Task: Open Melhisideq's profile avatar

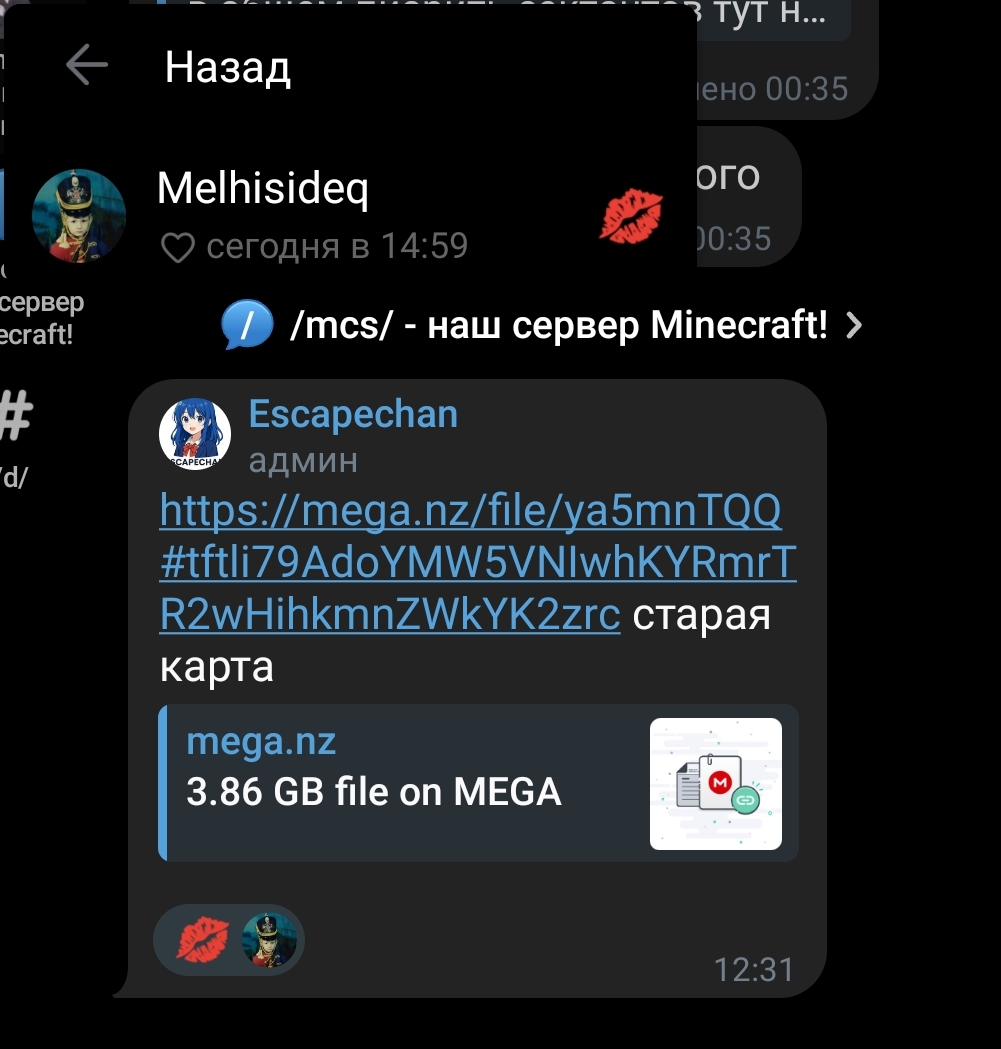Action: coord(79,215)
